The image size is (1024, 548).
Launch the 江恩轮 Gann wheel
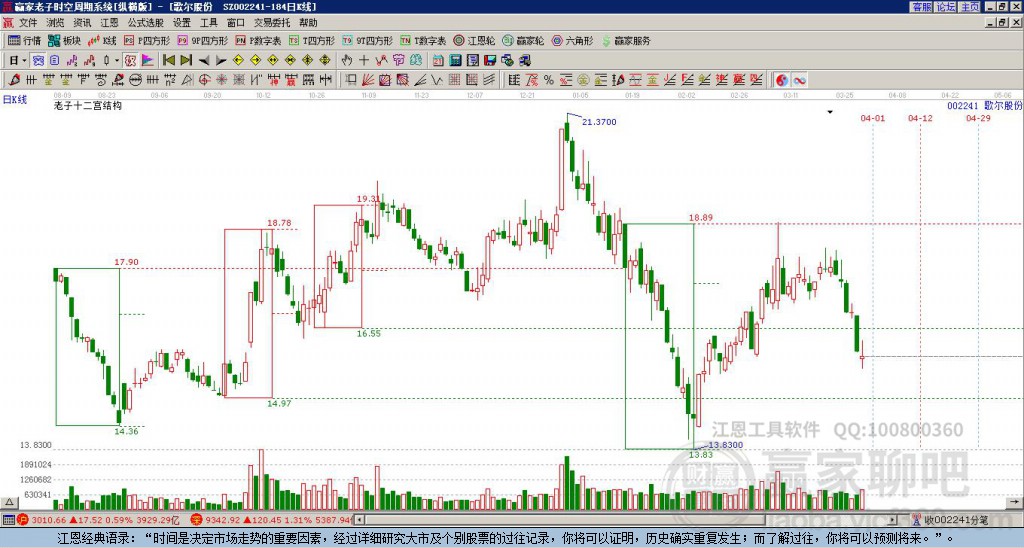(474, 40)
